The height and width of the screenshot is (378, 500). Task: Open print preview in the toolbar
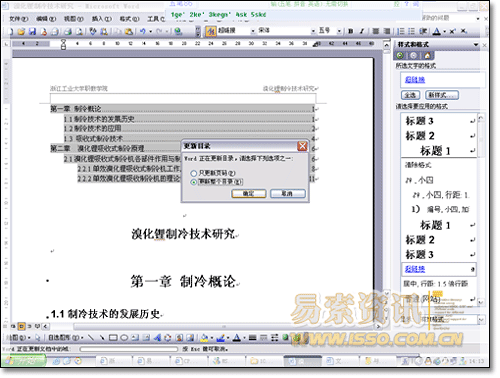pyautogui.click(x=79, y=31)
